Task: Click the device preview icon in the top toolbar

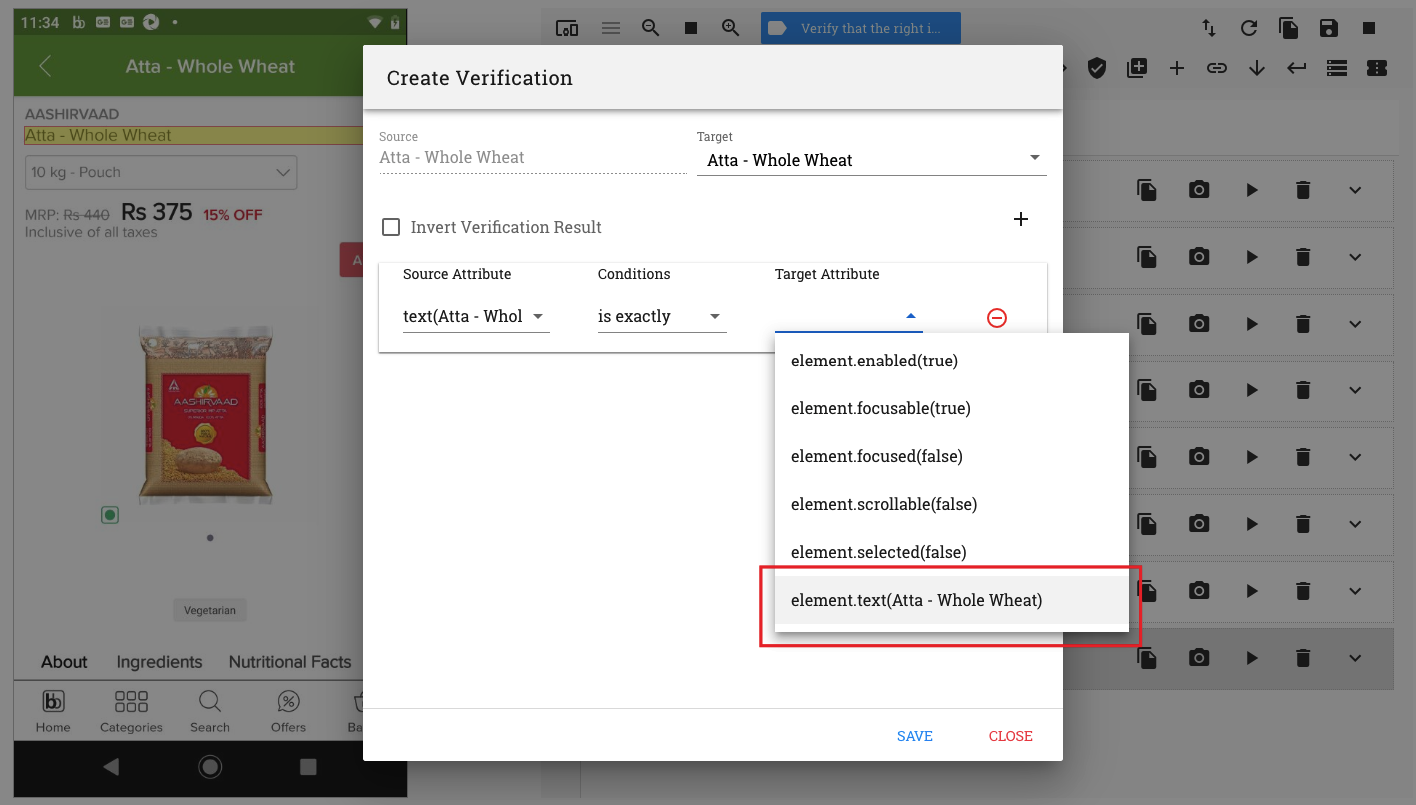Action: (567, 28)
